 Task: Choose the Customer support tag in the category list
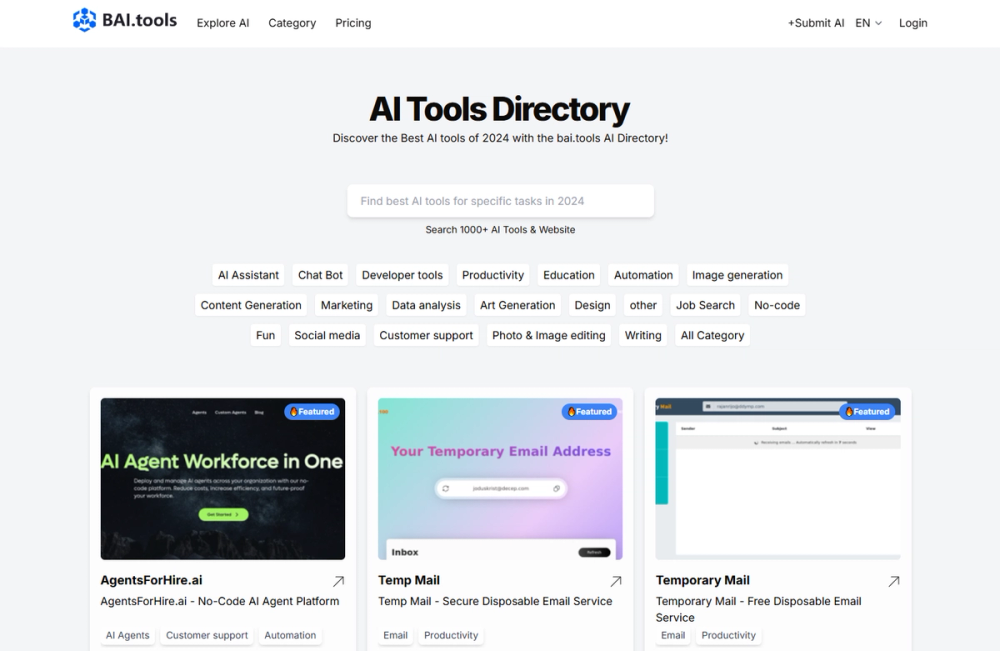pos(426,335)
